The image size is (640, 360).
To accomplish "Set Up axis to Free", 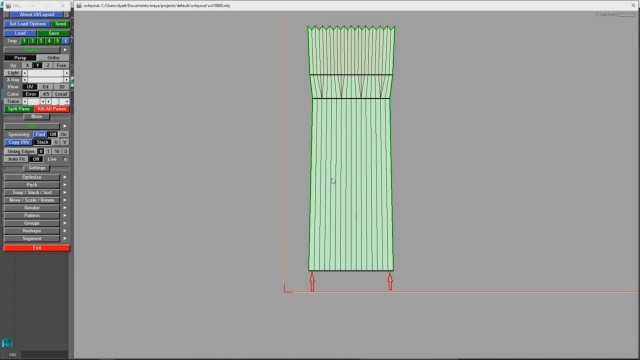I will pyautogui.click(x=61, y=65).
